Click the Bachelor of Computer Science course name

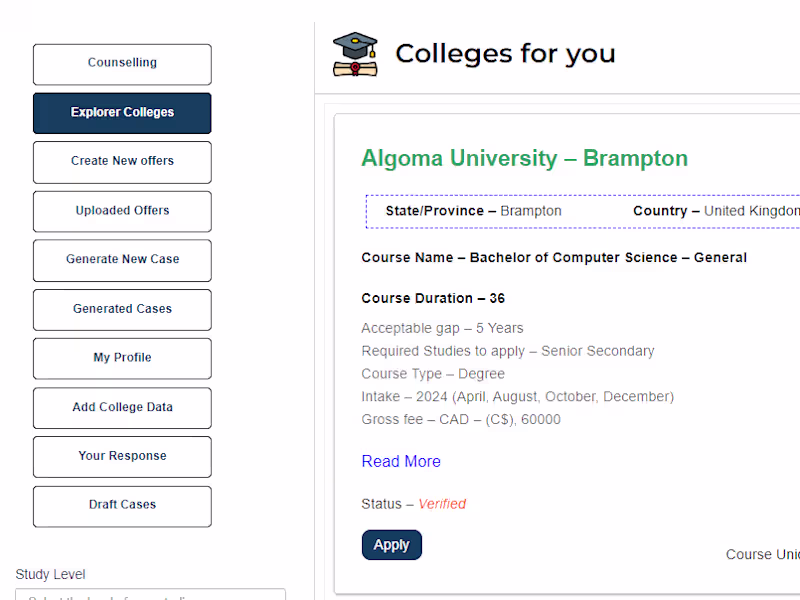554,258
